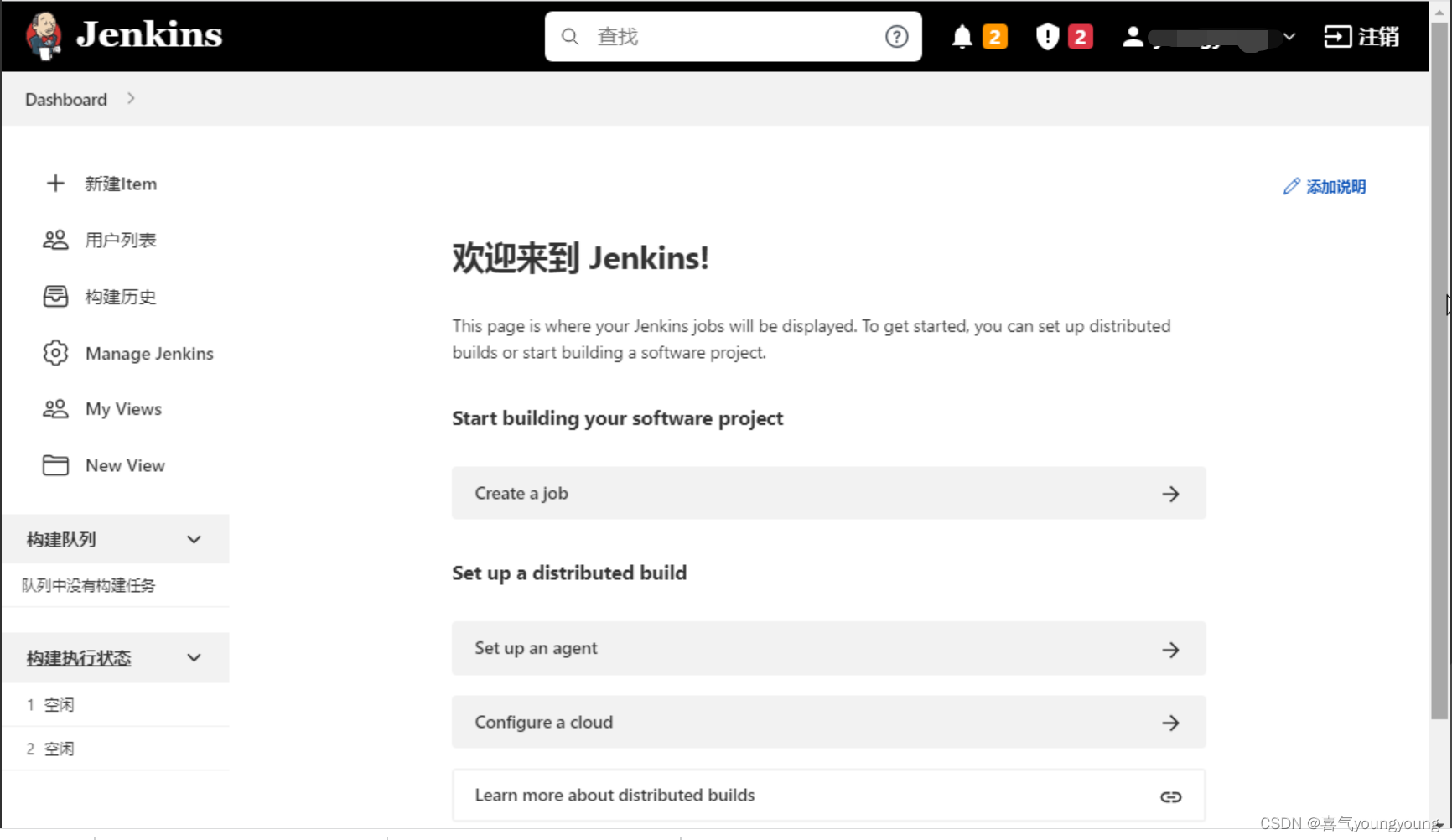Open the security shield warning icon
The height and width of the screenshot is (840, 1452).
(1047, 36)
